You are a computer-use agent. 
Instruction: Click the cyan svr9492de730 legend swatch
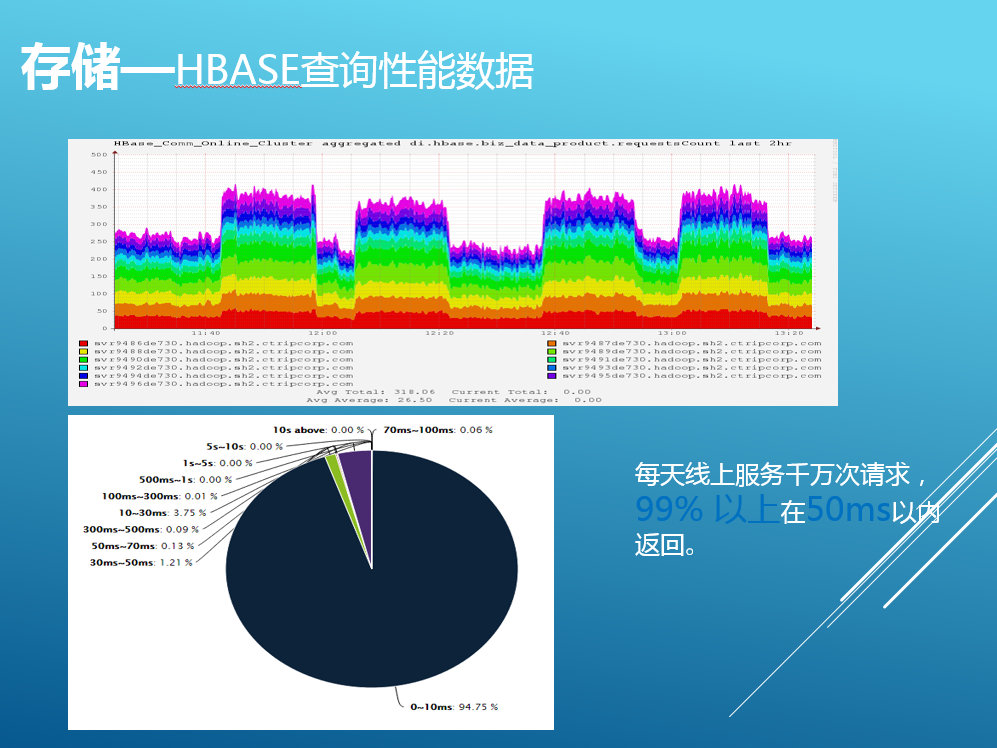pyautogui.click(x=83, y=368)
